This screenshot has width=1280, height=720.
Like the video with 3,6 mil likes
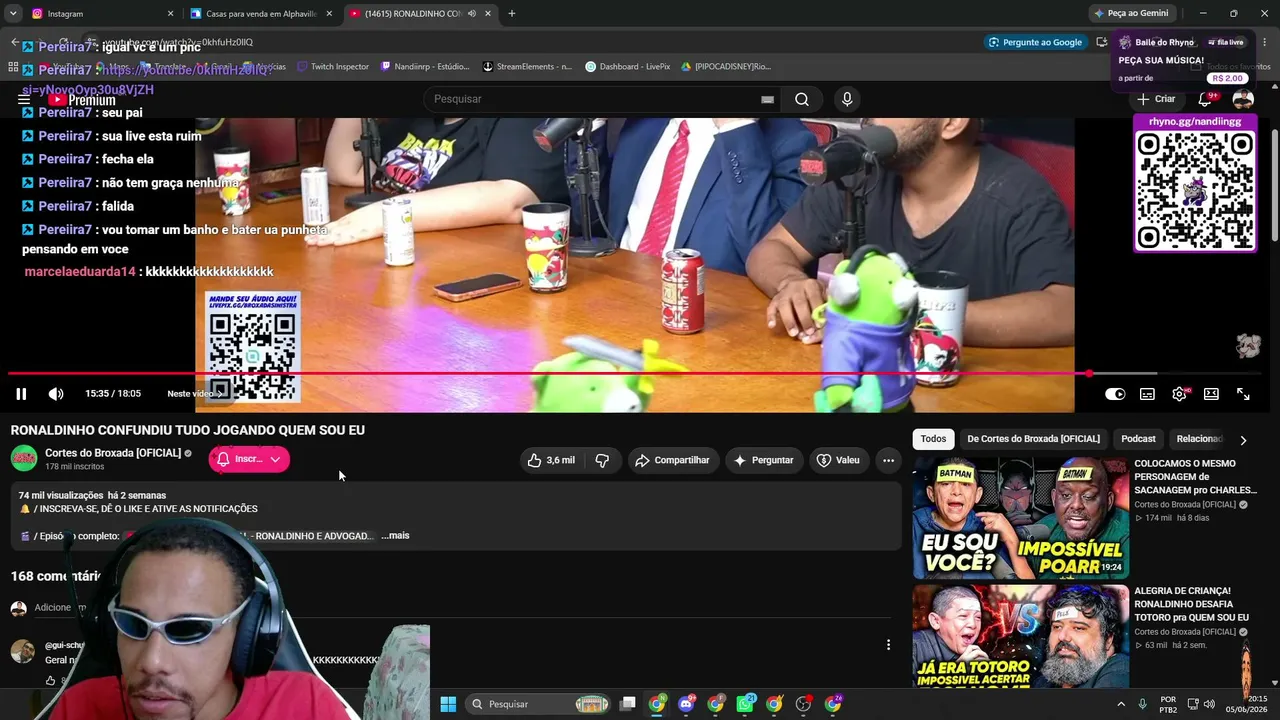pyautogui.click(x=551, y=460)
